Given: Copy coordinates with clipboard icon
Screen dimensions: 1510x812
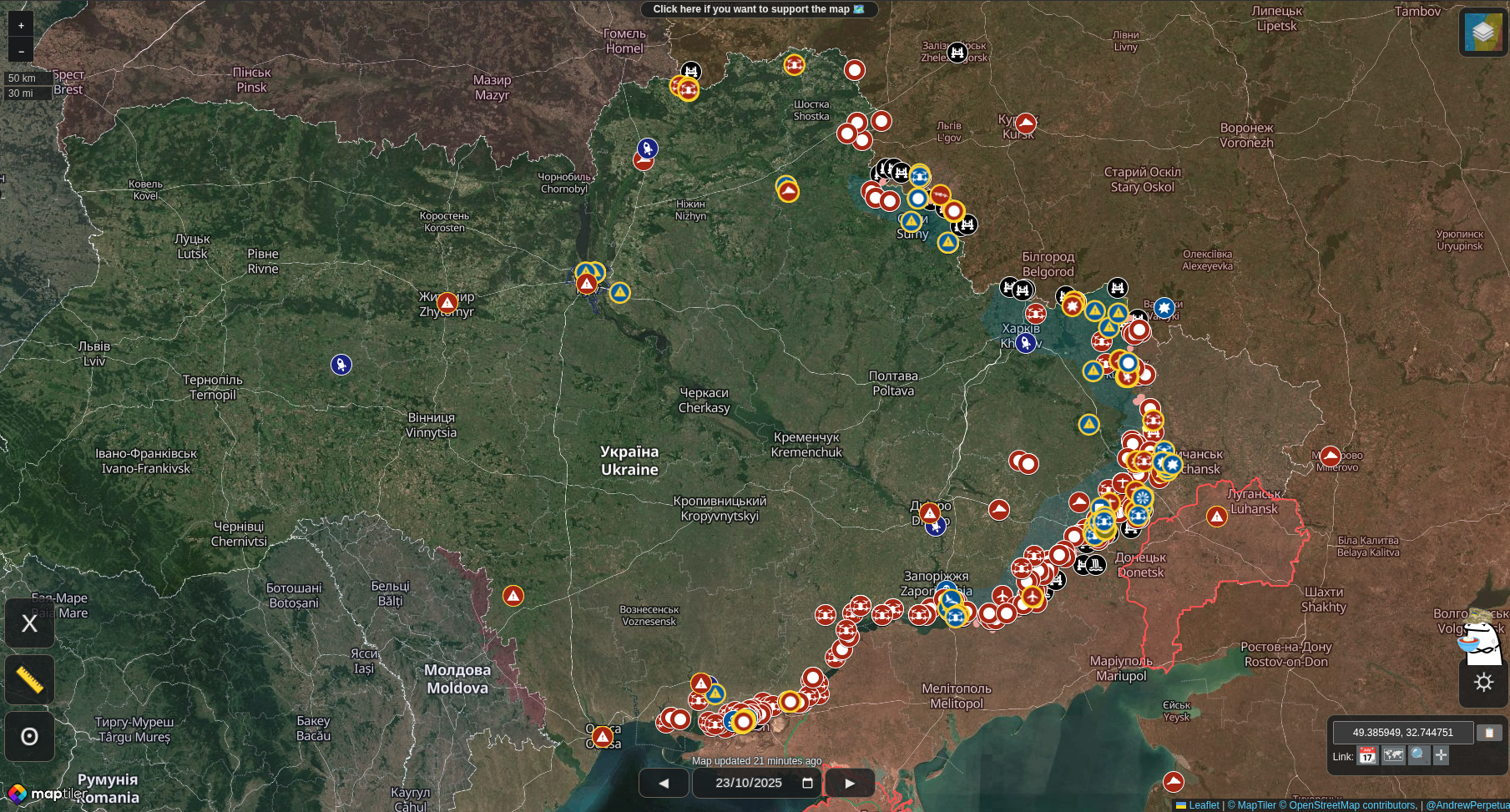Looking at the screenshot, I should [1489, 733].
